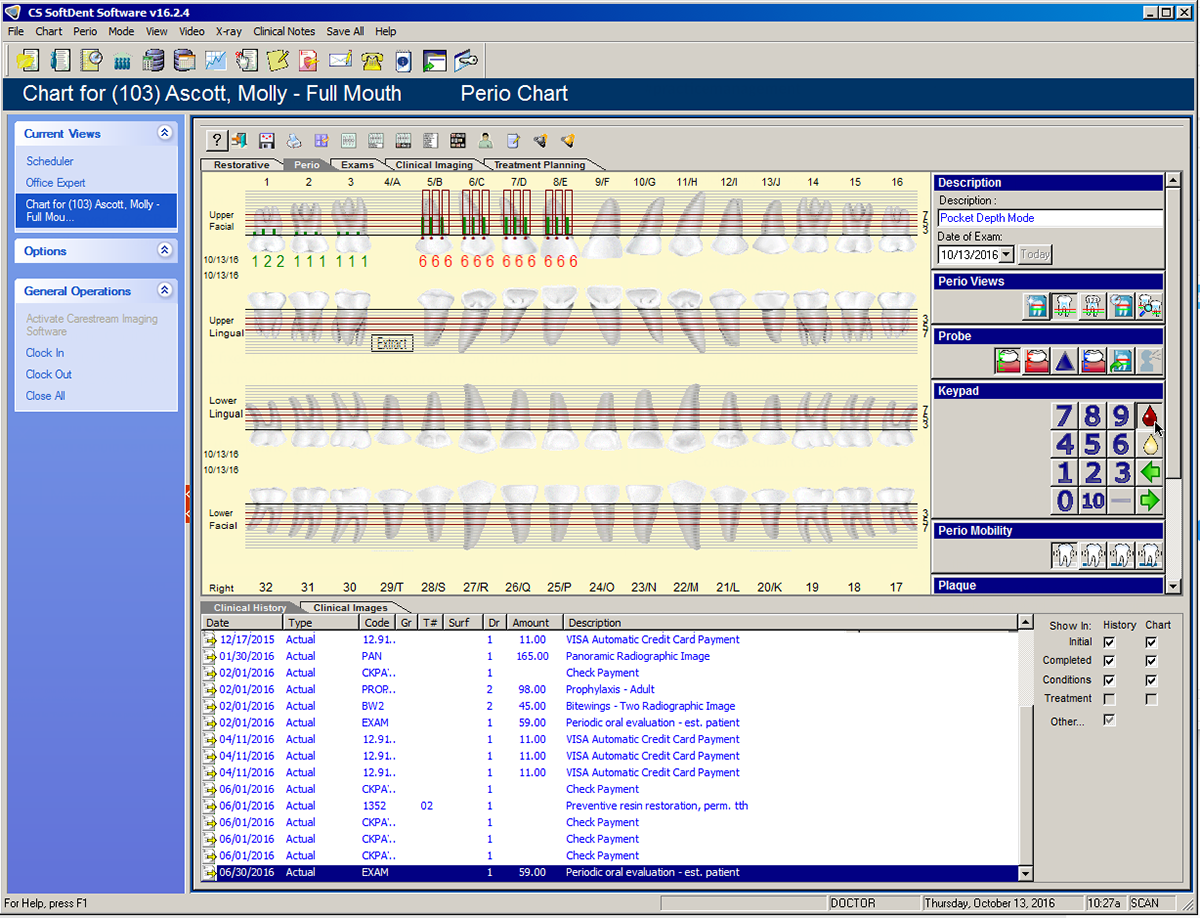Screen dimensions: 1200x918
Task: Click the first Perio Views icon
Action: pos(1035,306)
